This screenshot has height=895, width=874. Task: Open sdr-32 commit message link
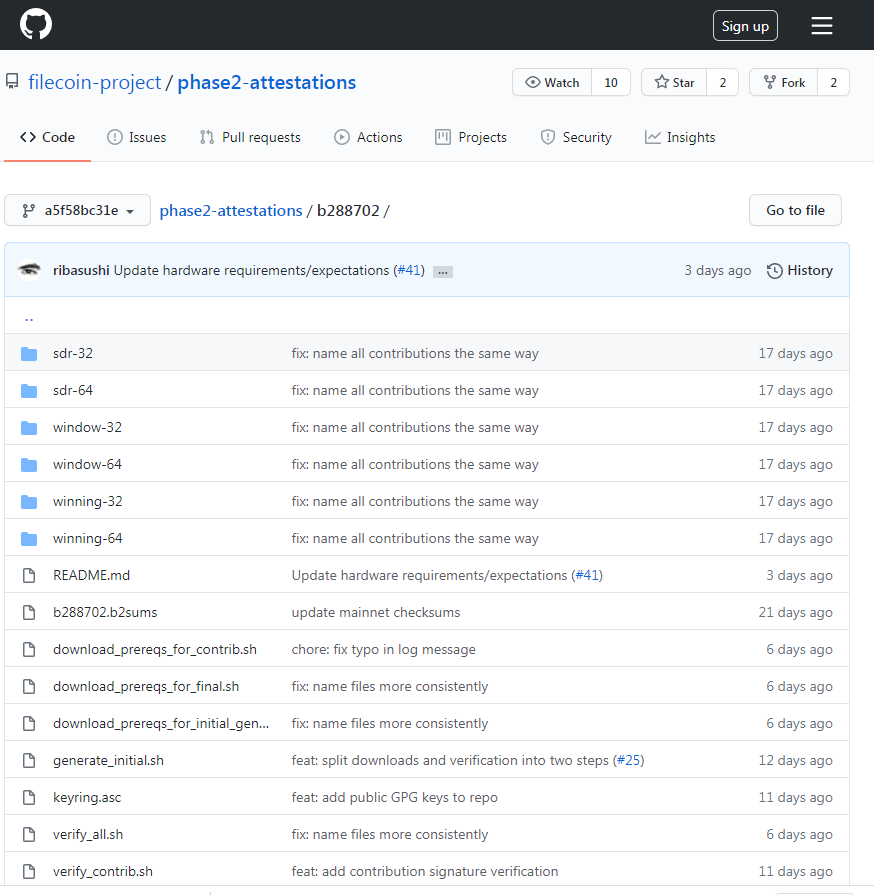pyautogui.click(x=415, y=353)
